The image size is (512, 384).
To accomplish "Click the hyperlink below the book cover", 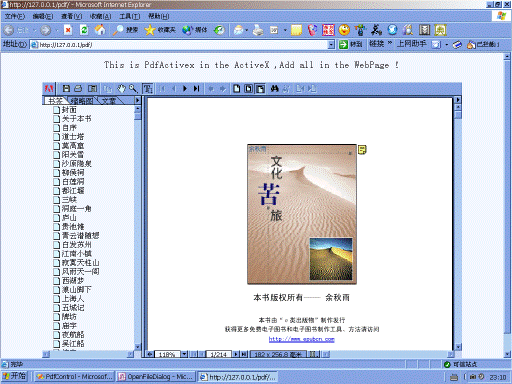I will [302, 339].
